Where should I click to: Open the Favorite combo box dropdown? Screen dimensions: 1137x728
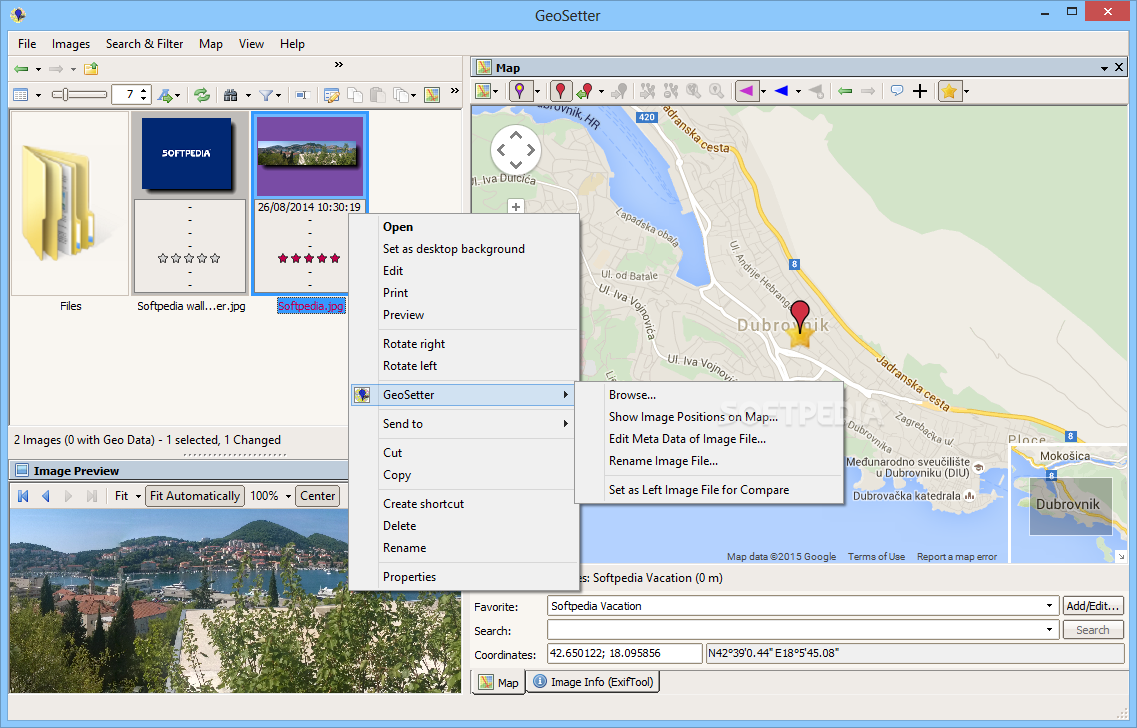(1050, 606)
